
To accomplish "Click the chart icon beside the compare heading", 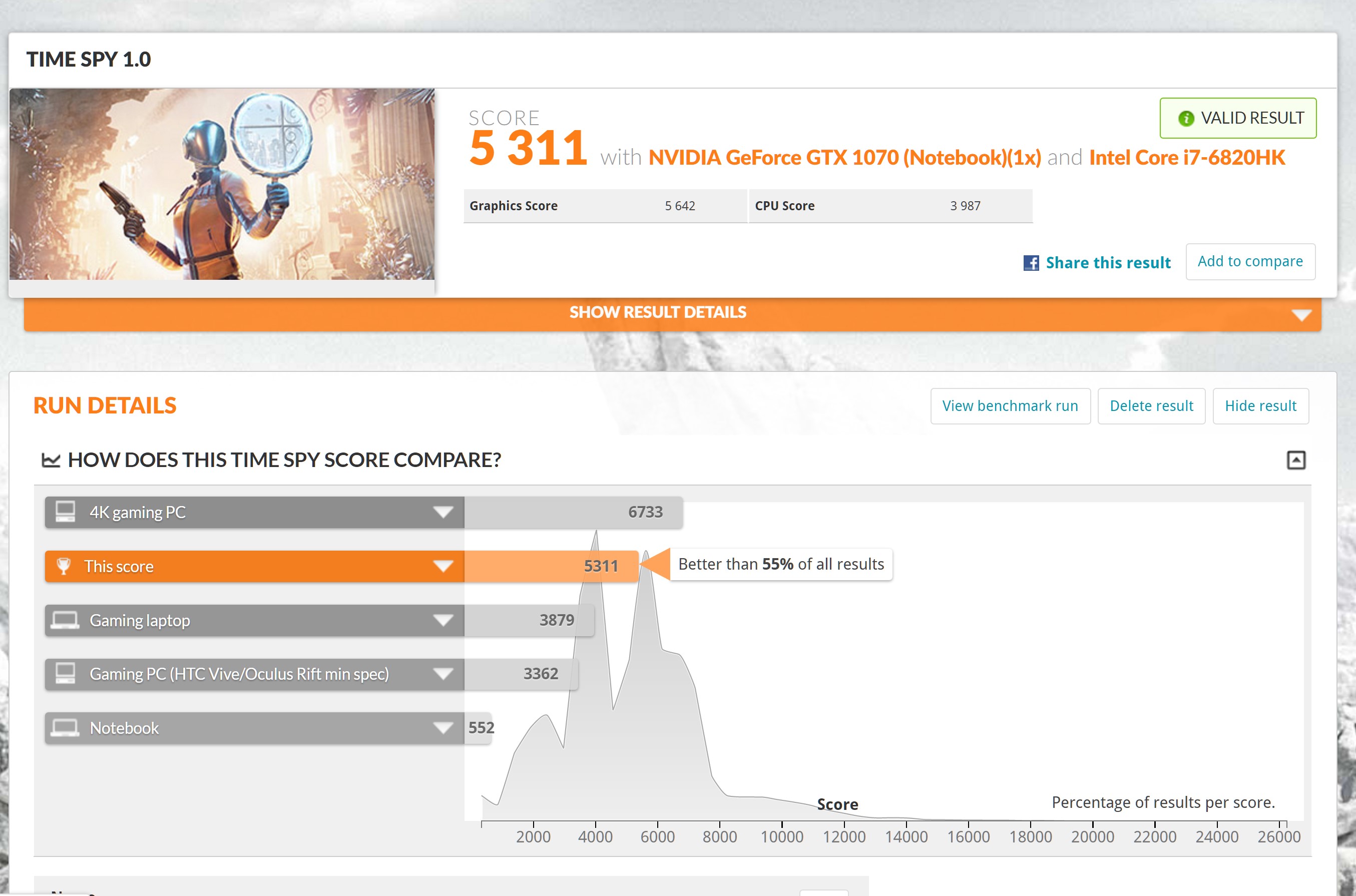I will [x=51, y=460].
